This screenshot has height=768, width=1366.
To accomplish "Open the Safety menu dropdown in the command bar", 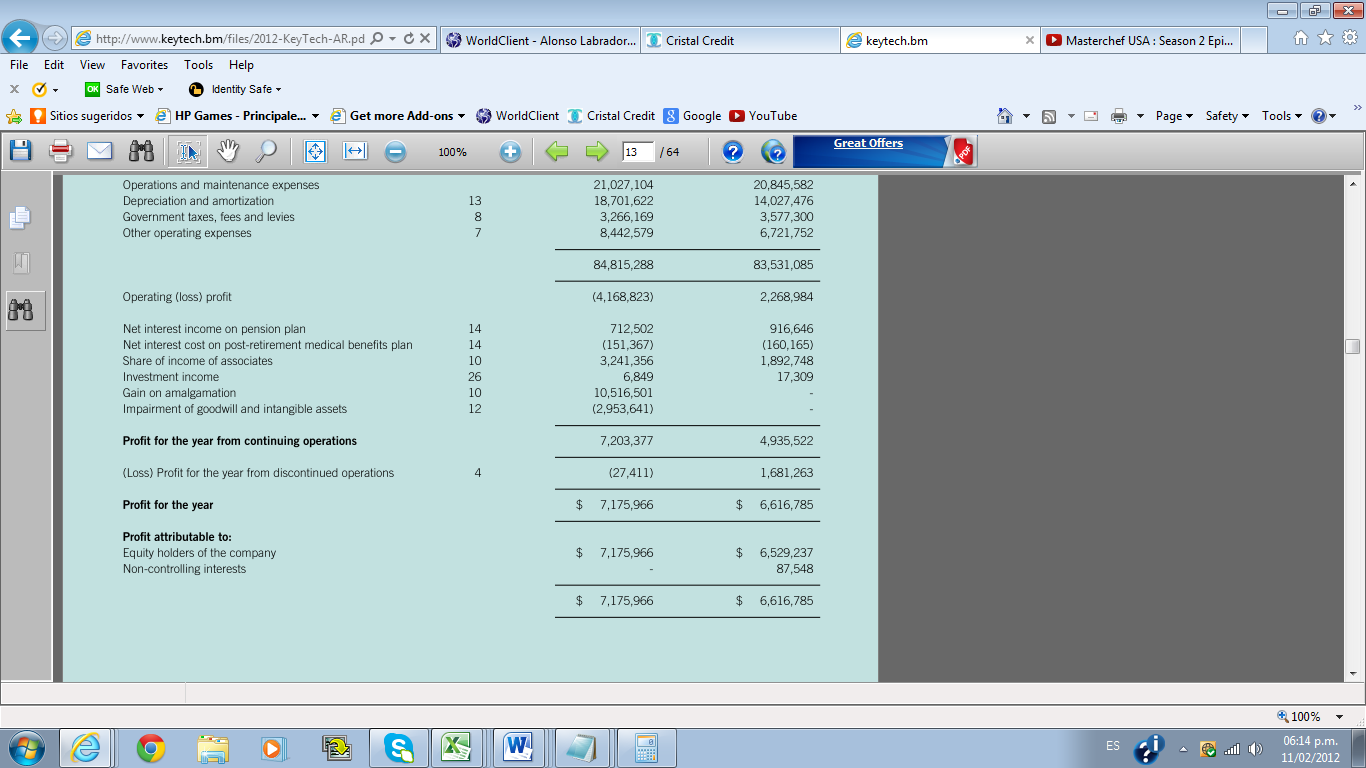I will coord(1227,116).
